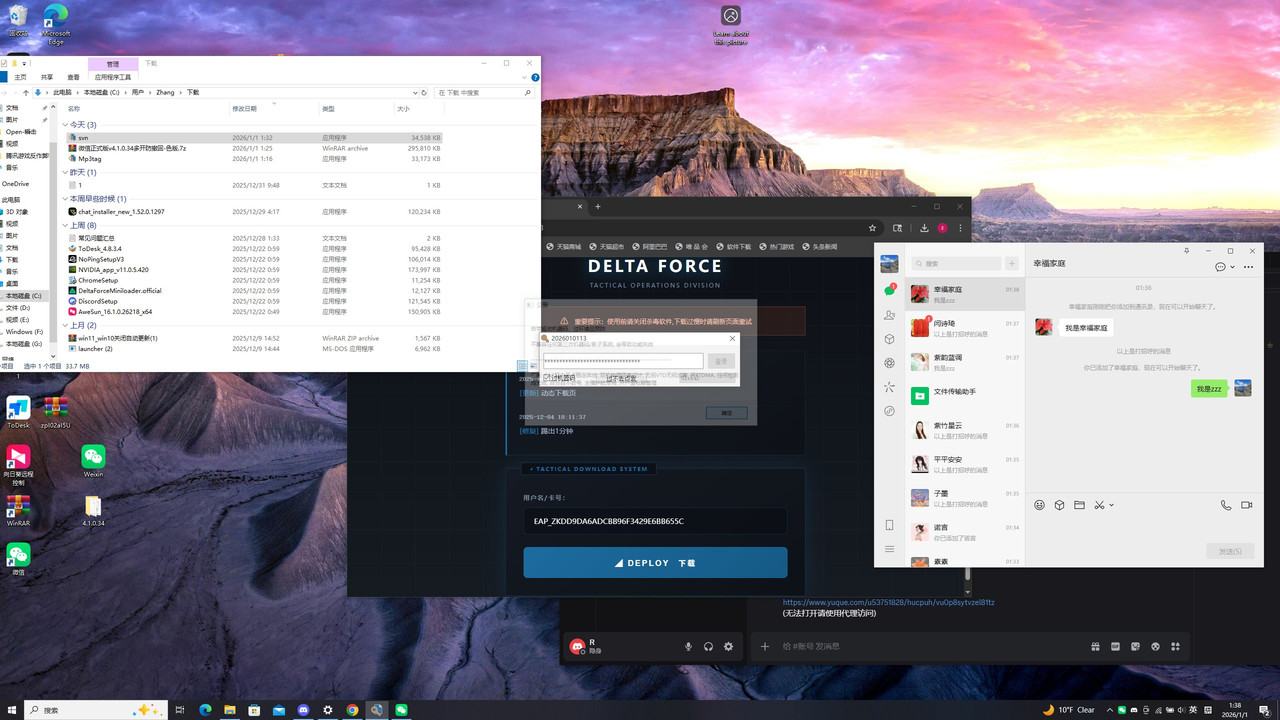Click the Discord plus attach icon
Viewport: 1280px width, 720px height.
[x=765, y=647]
